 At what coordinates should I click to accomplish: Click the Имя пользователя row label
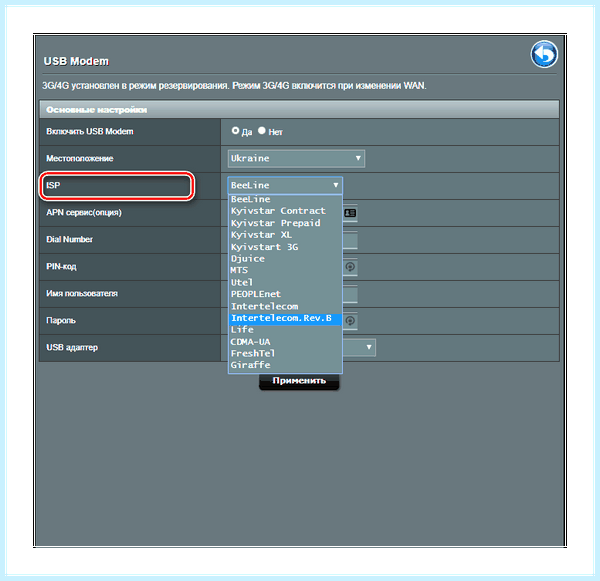point(82,293)
